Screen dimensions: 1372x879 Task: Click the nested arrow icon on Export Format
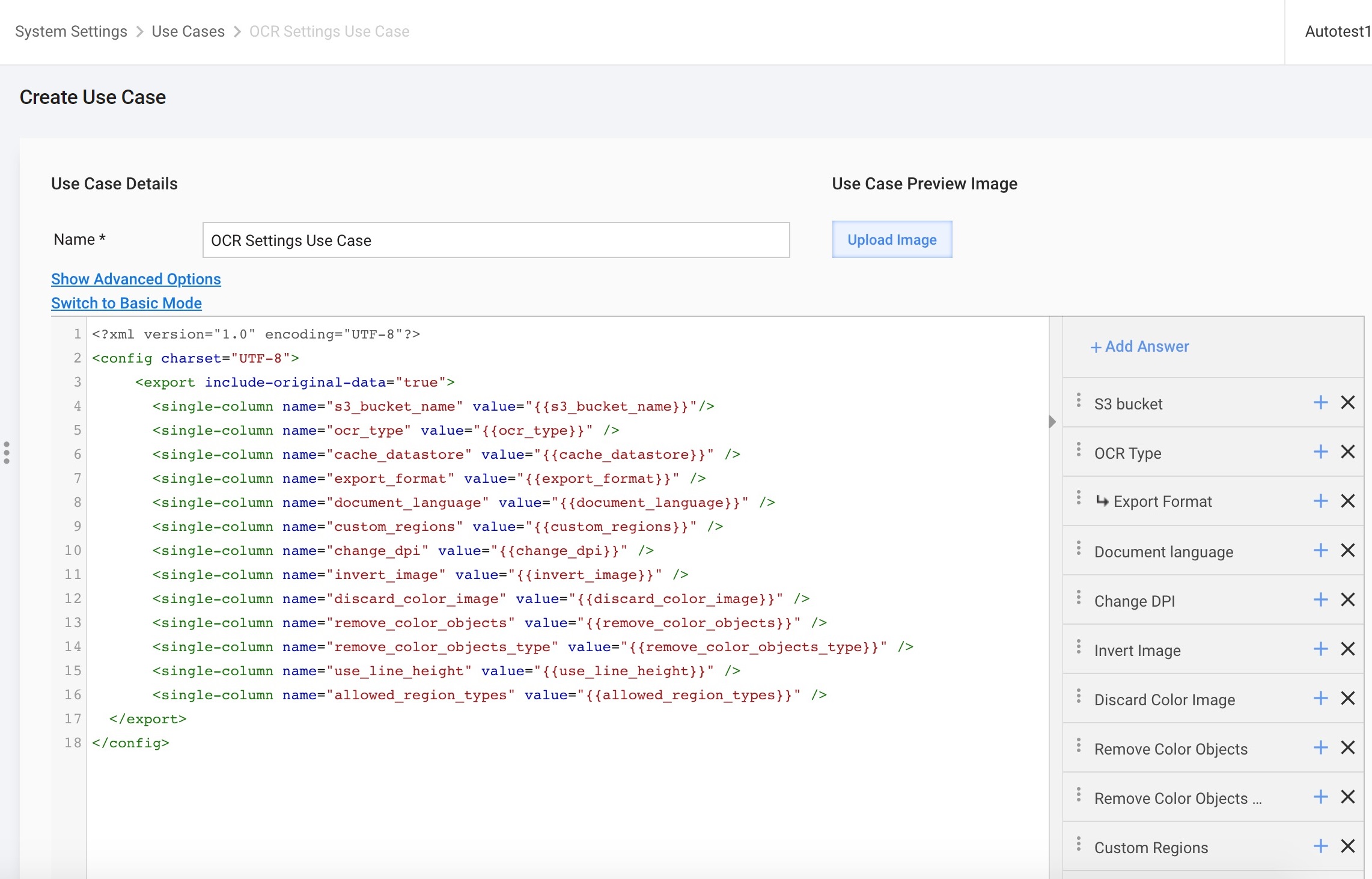1102,500
